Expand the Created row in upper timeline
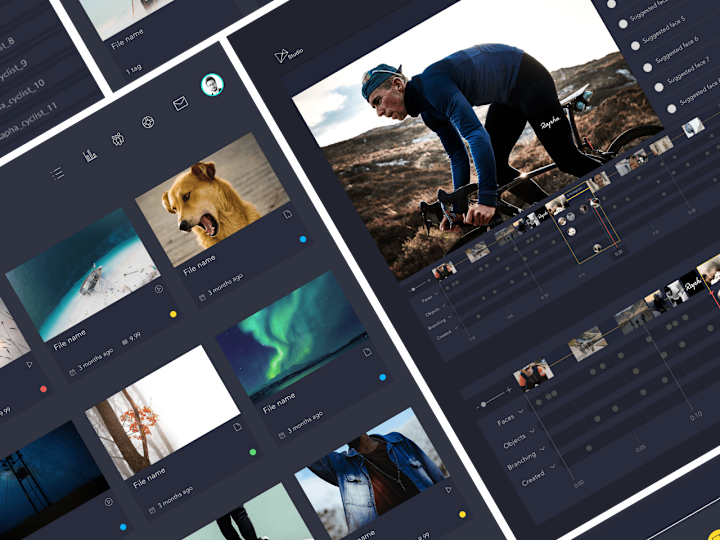Screen dimensions: 720x540 coord(456,327)
